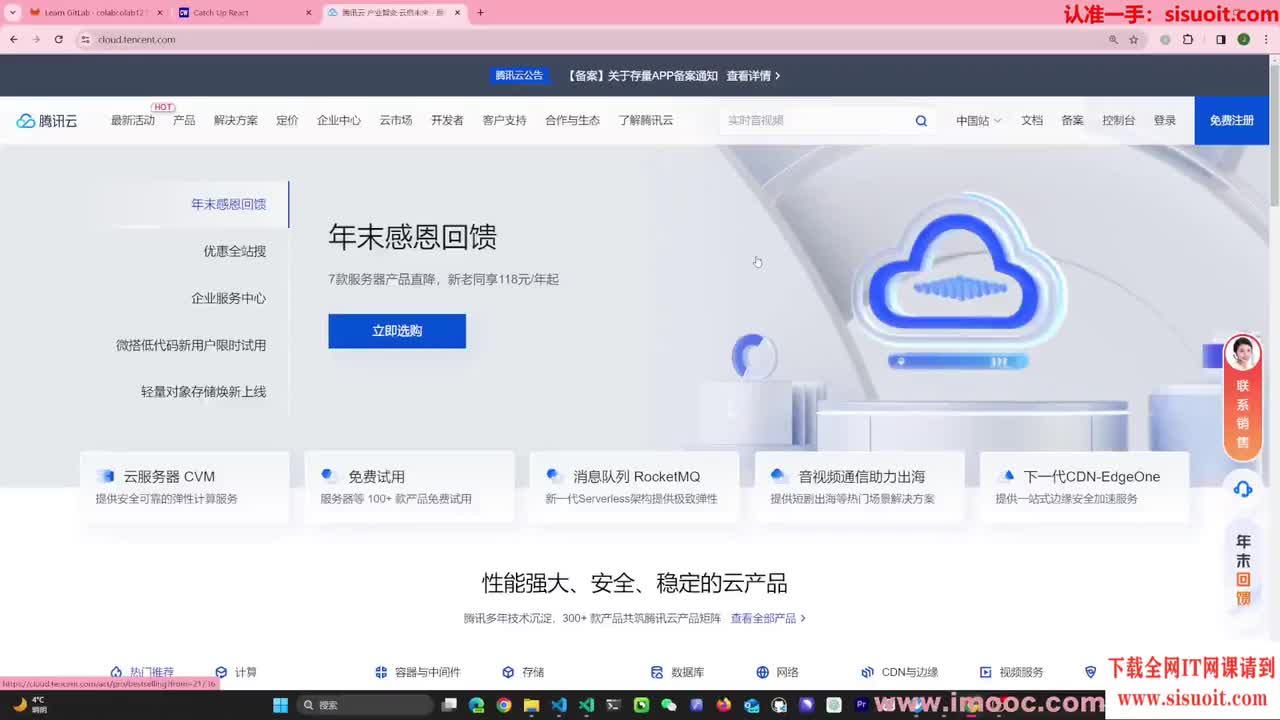Open the 控制台 link
The height and width of the screenshot is (720, 1280).
(1119, 120)
